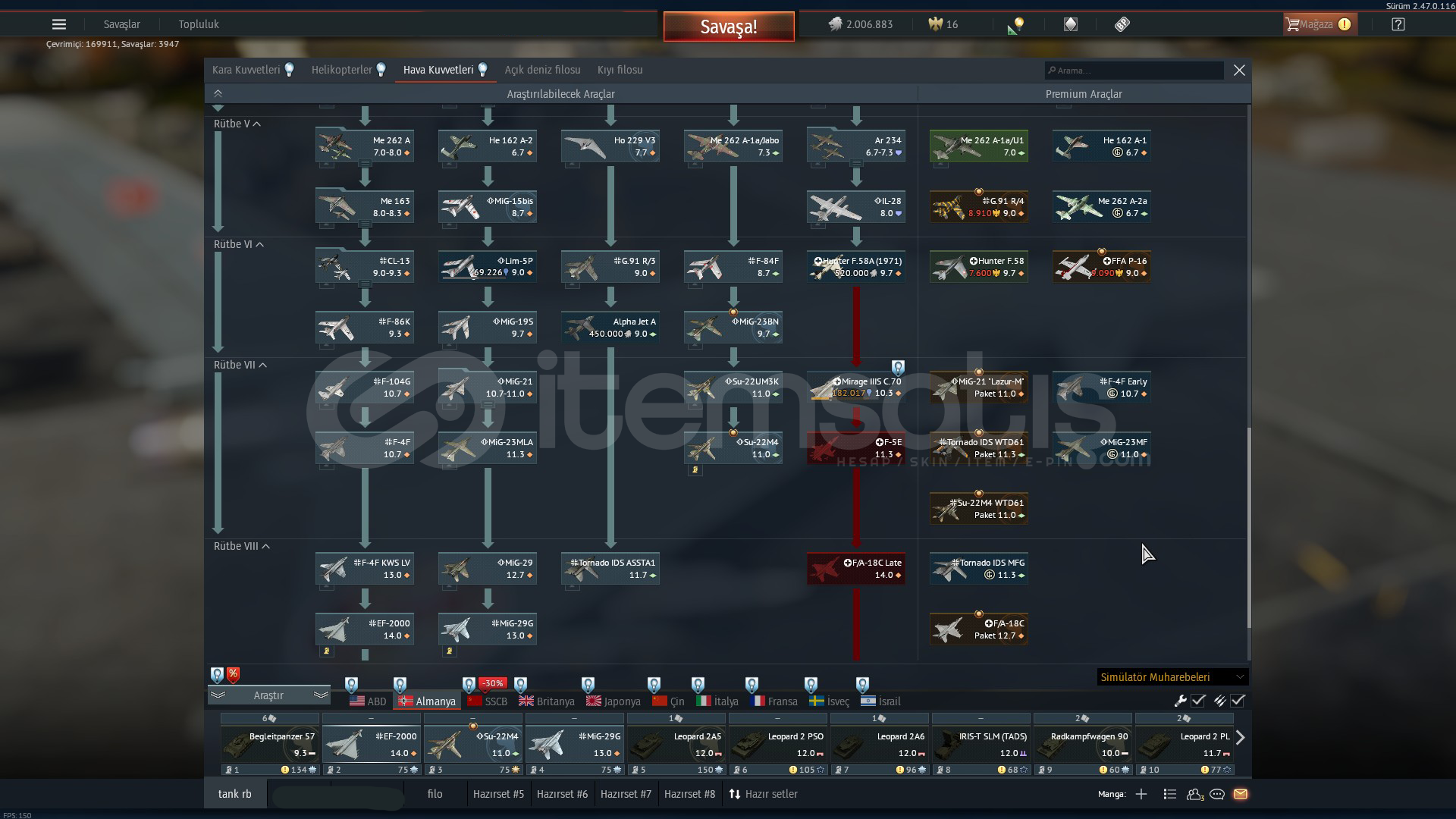This screenshot has width=1456, height=819.
Task: Click the discount percent red icon
Action: tap(233, 673)
